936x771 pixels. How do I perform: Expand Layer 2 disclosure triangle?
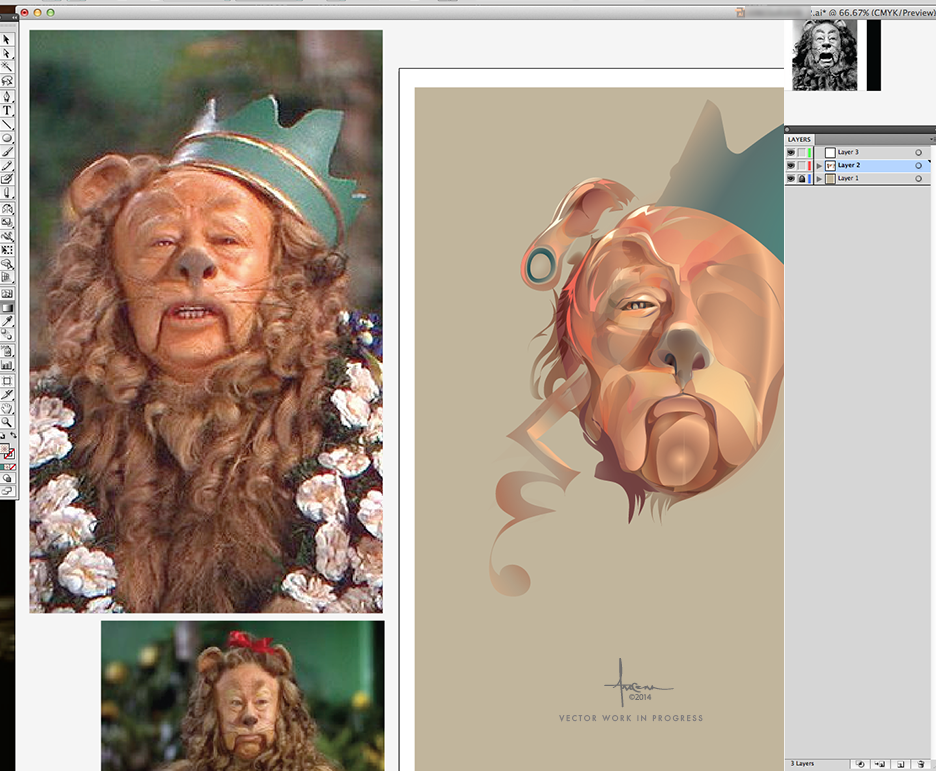(x=819, y=165)
